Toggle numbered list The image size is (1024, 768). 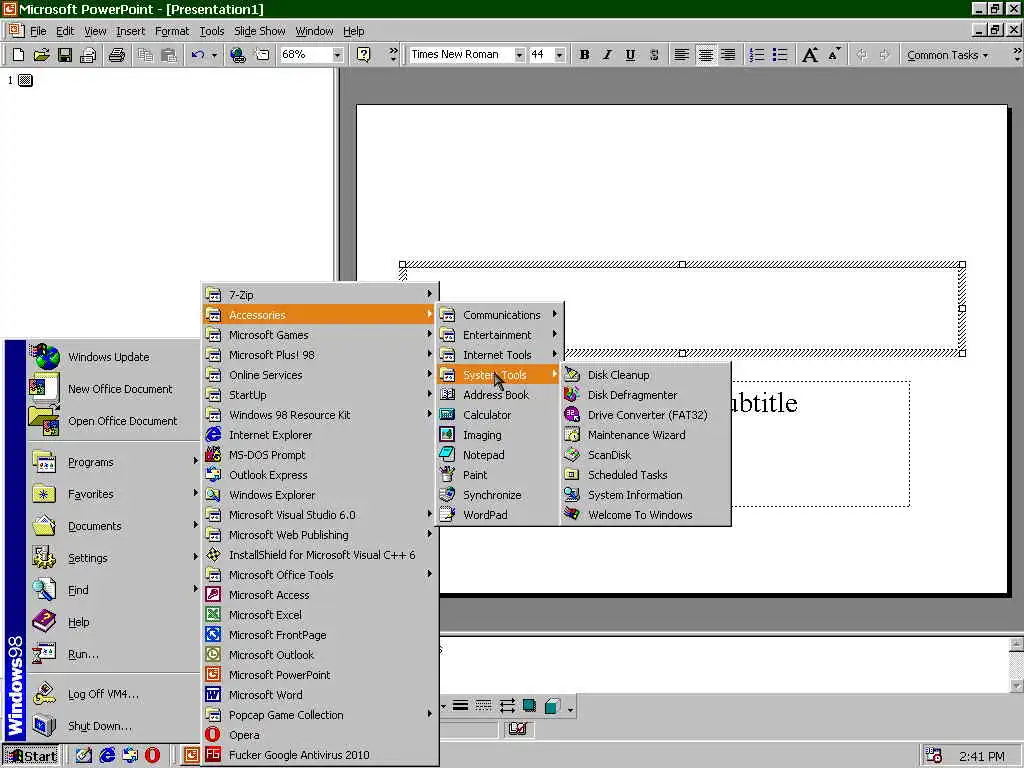756,55
